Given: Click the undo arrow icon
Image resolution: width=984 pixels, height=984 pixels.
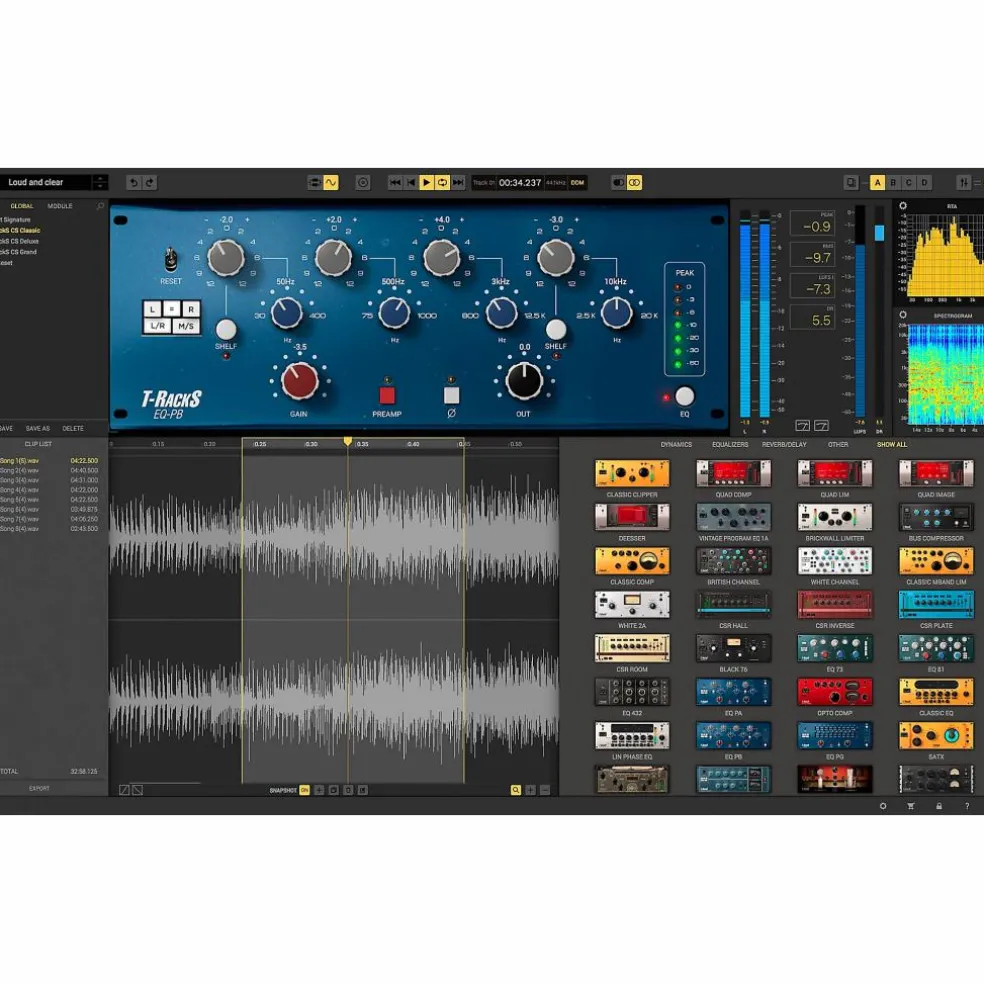Looking at the screenshot, I should [x=133, y=183].
